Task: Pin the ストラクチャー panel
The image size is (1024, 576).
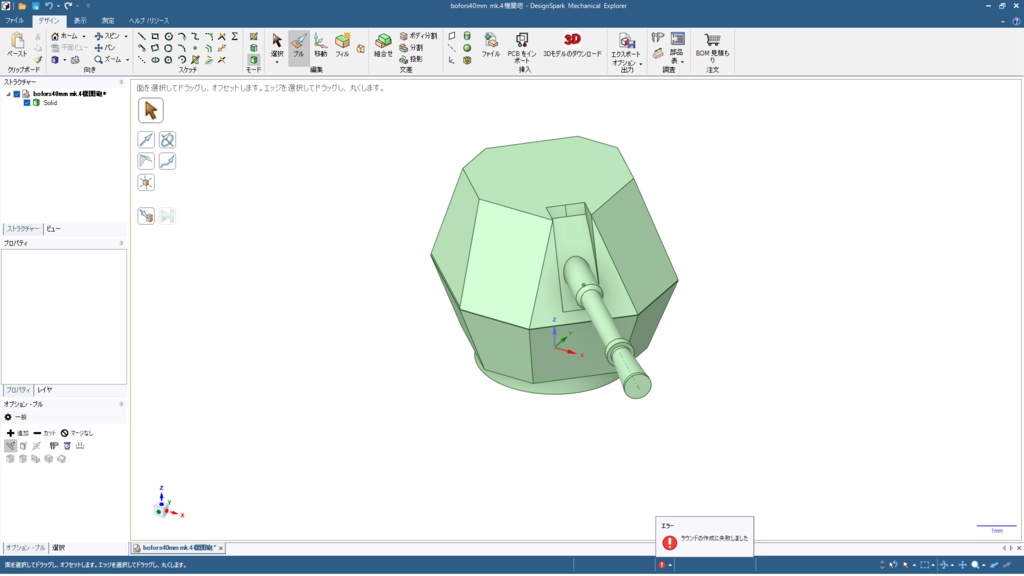Action: (x=121, y=82)
